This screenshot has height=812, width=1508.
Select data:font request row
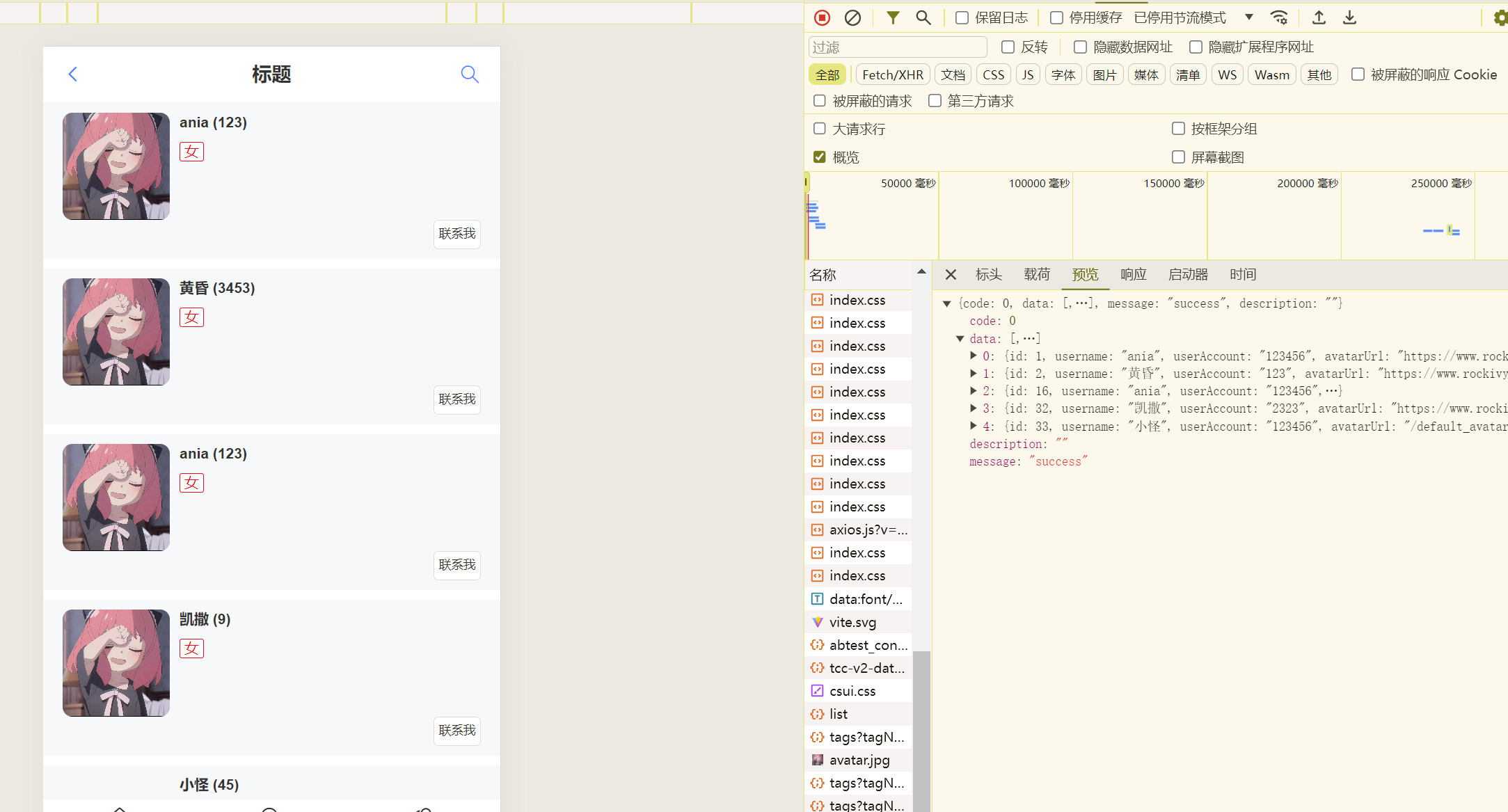[858, 599]
